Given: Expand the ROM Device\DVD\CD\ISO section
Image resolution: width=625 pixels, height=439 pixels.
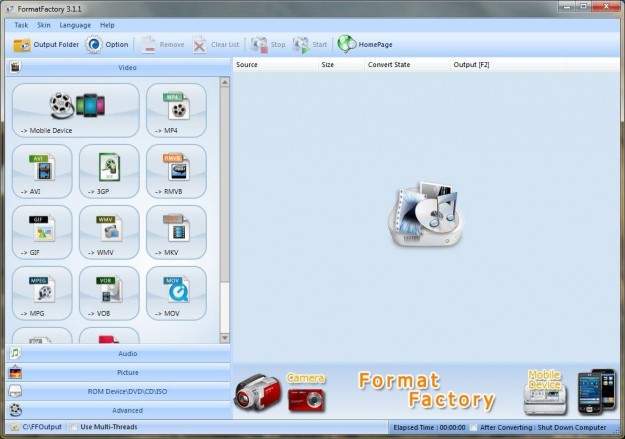Looking at the screenshot, I should click(x=118, y=392).
